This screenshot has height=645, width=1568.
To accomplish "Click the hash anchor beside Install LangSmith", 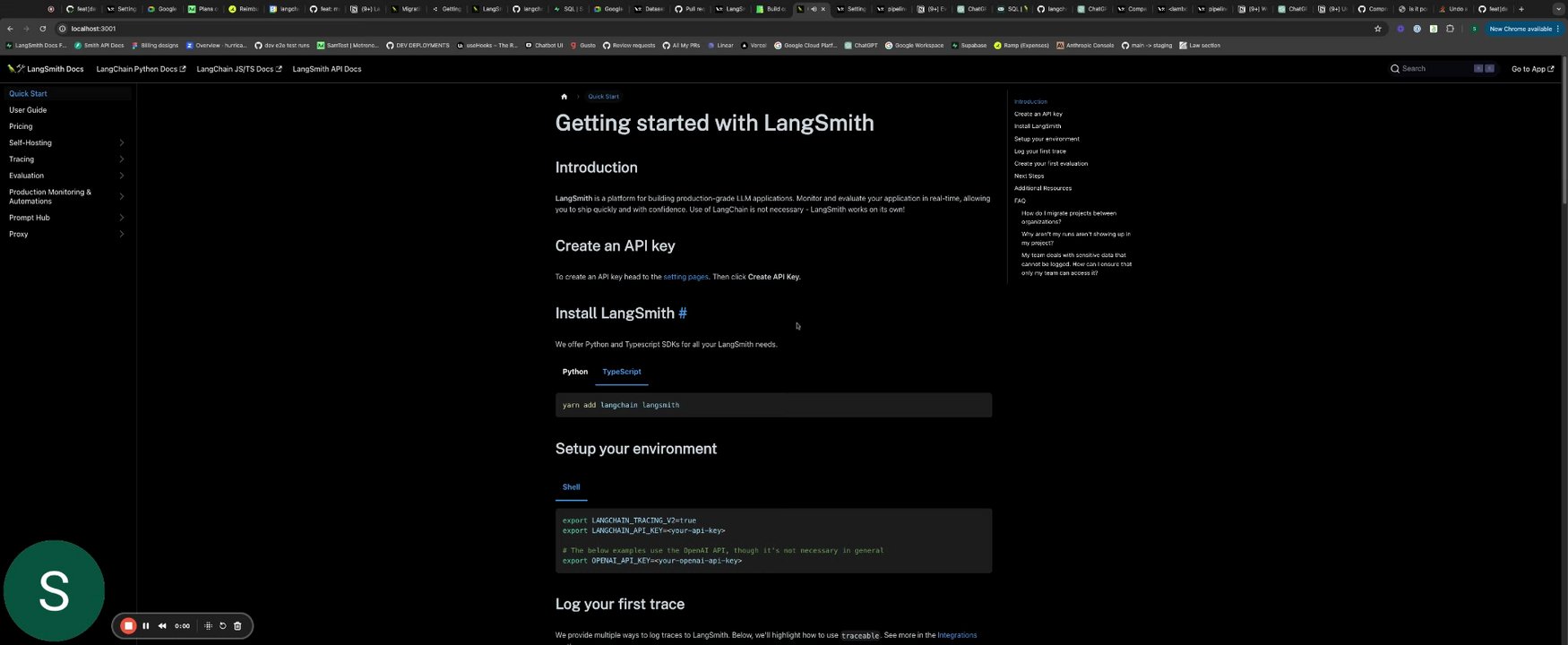I will [683, 313].
